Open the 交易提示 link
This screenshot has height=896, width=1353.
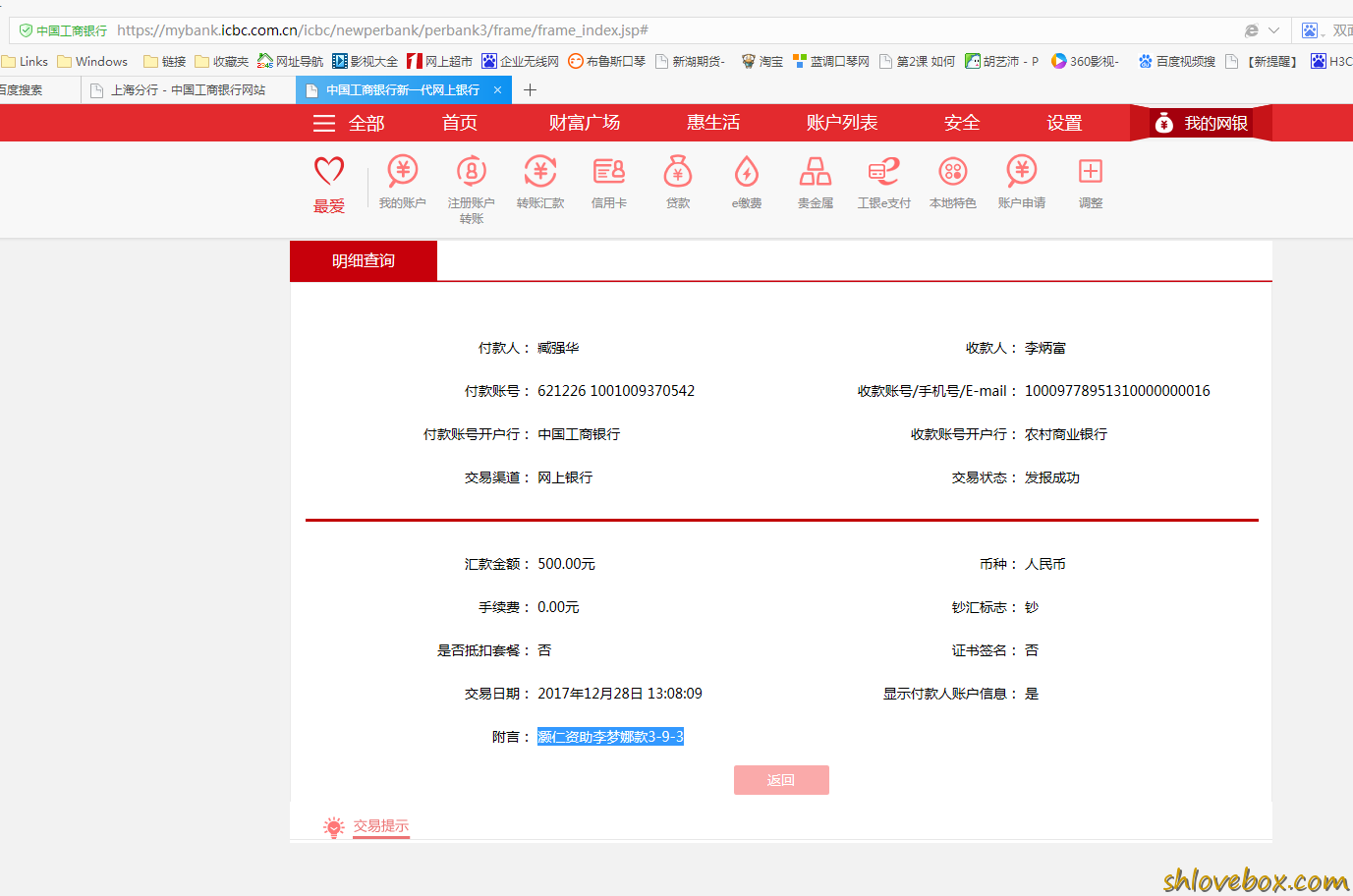pos(381,826)
